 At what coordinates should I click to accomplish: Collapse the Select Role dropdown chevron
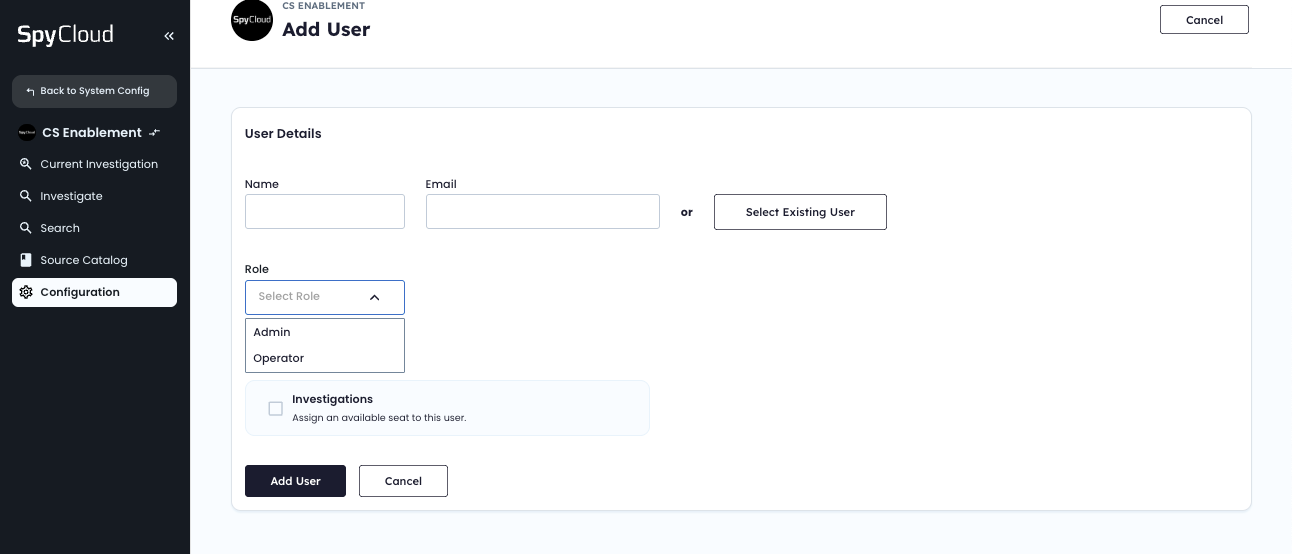[375, 297]
